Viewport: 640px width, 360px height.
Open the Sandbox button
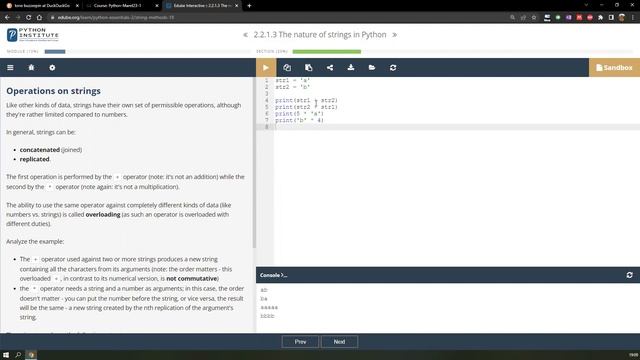coord(614,68)
